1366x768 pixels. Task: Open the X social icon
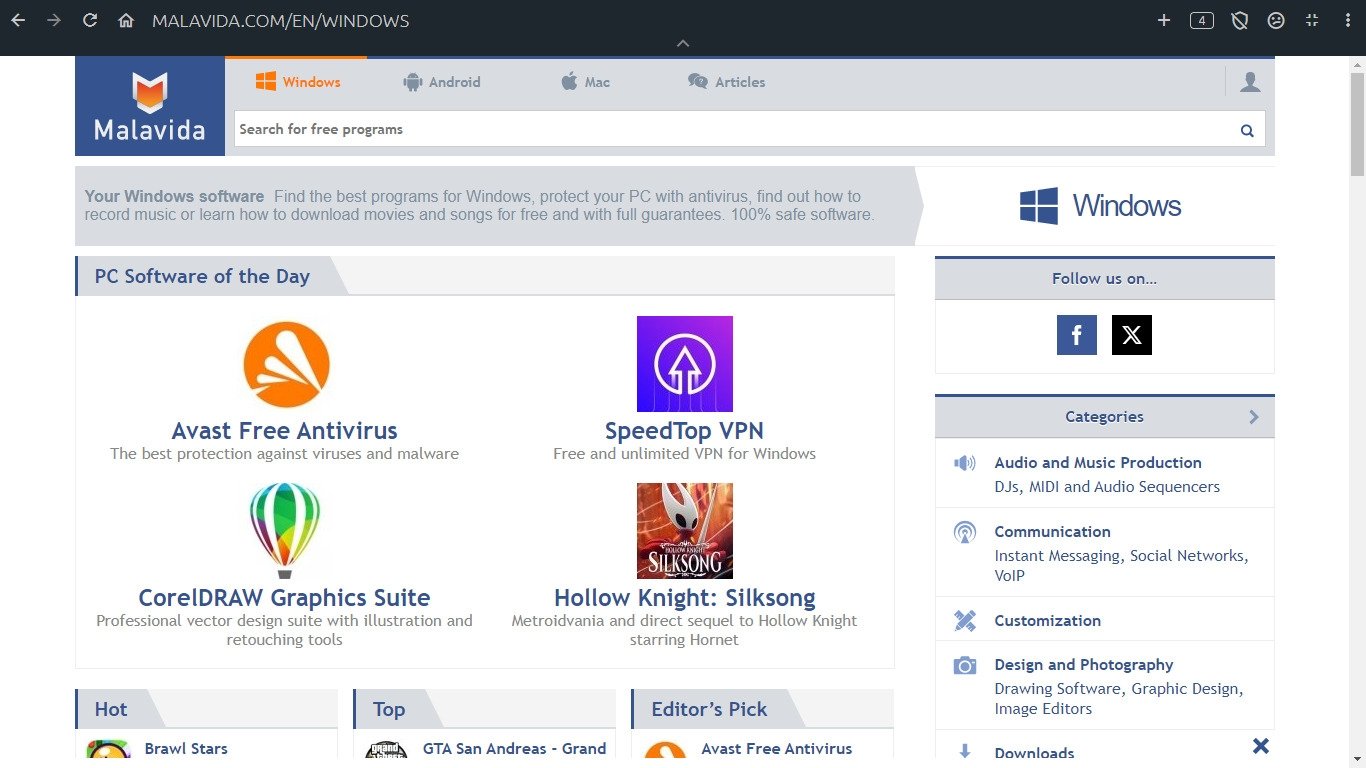click(1131, 335)
